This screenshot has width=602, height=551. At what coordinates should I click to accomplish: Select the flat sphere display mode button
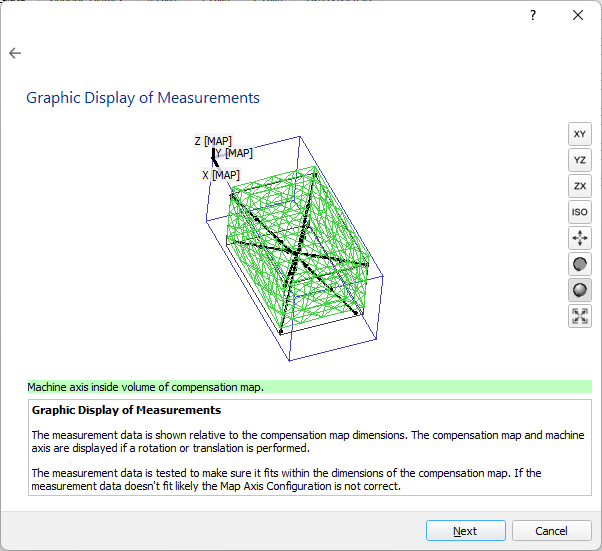tap(580, 264)
